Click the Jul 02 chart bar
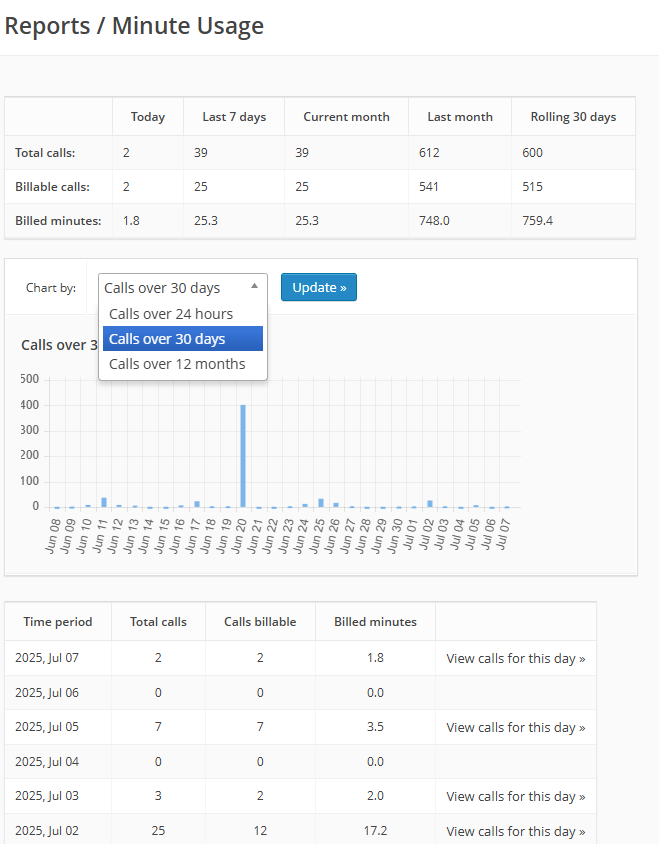This screenshot has width=659, height=844. tap(430, 504)
